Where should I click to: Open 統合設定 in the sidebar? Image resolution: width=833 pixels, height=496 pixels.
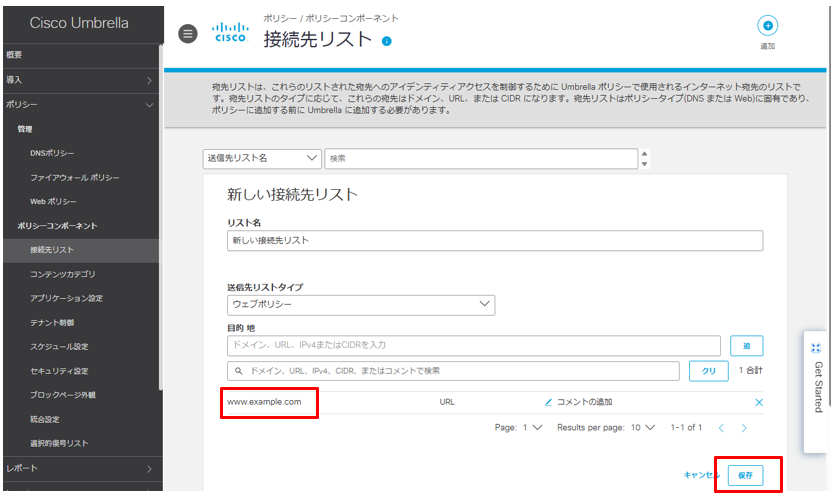[x=45, y=419]
